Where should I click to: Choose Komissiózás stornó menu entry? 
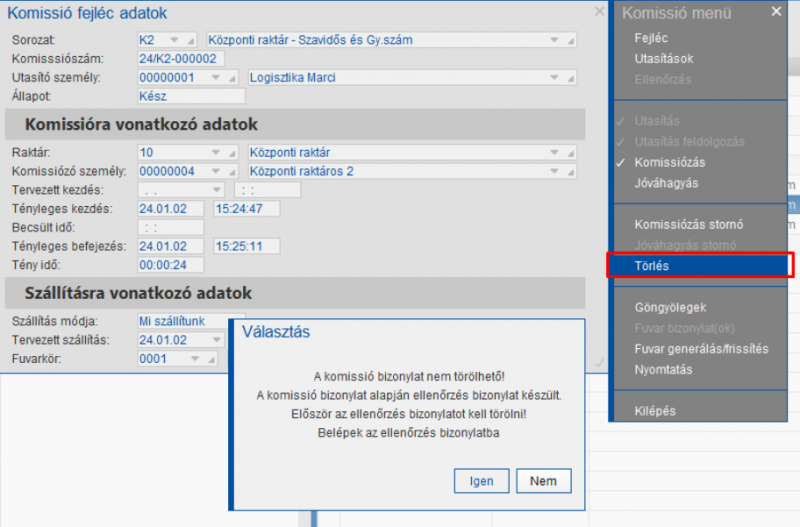click(688, 224)
